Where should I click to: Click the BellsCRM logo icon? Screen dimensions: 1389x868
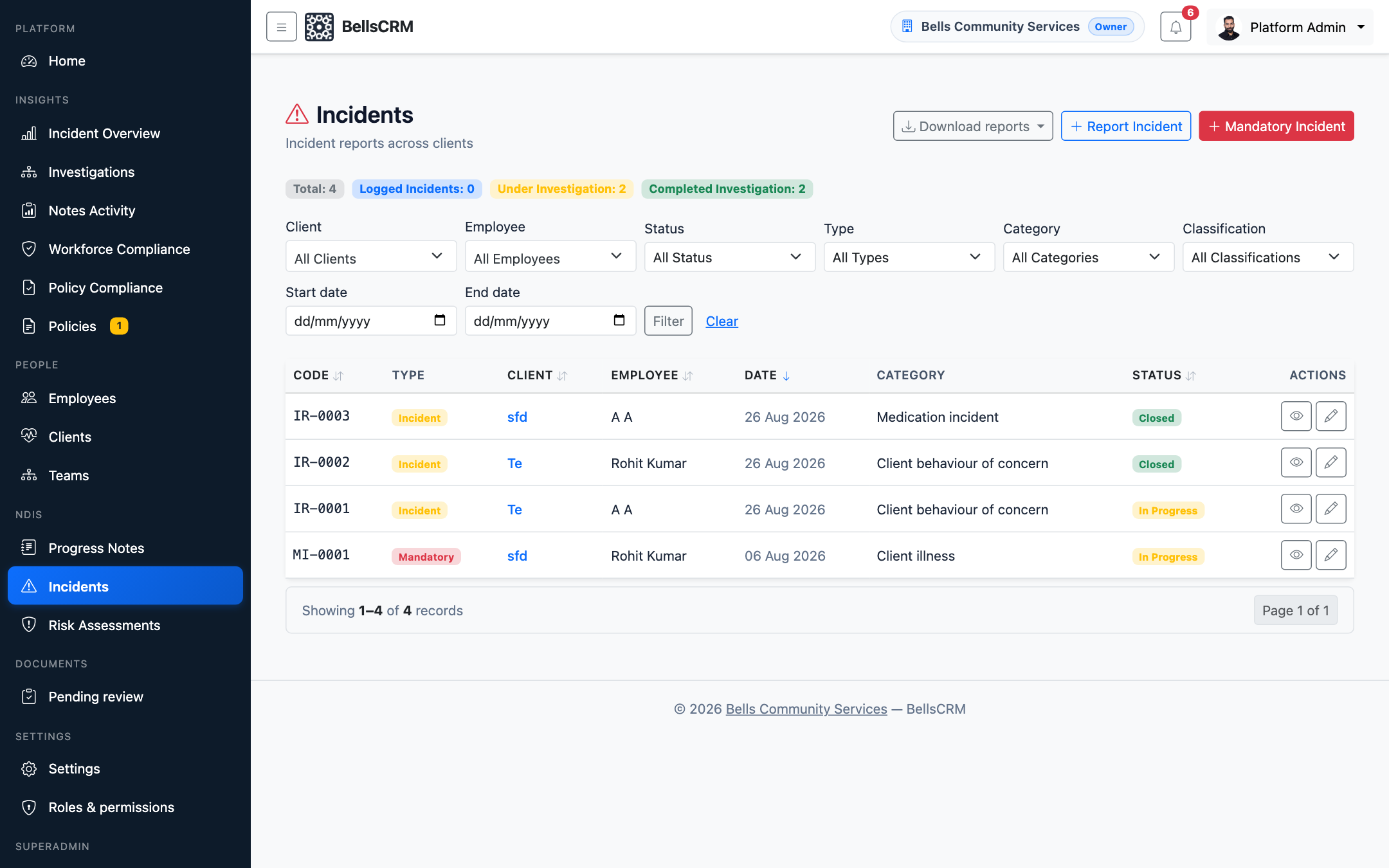(x=319, y=27)
